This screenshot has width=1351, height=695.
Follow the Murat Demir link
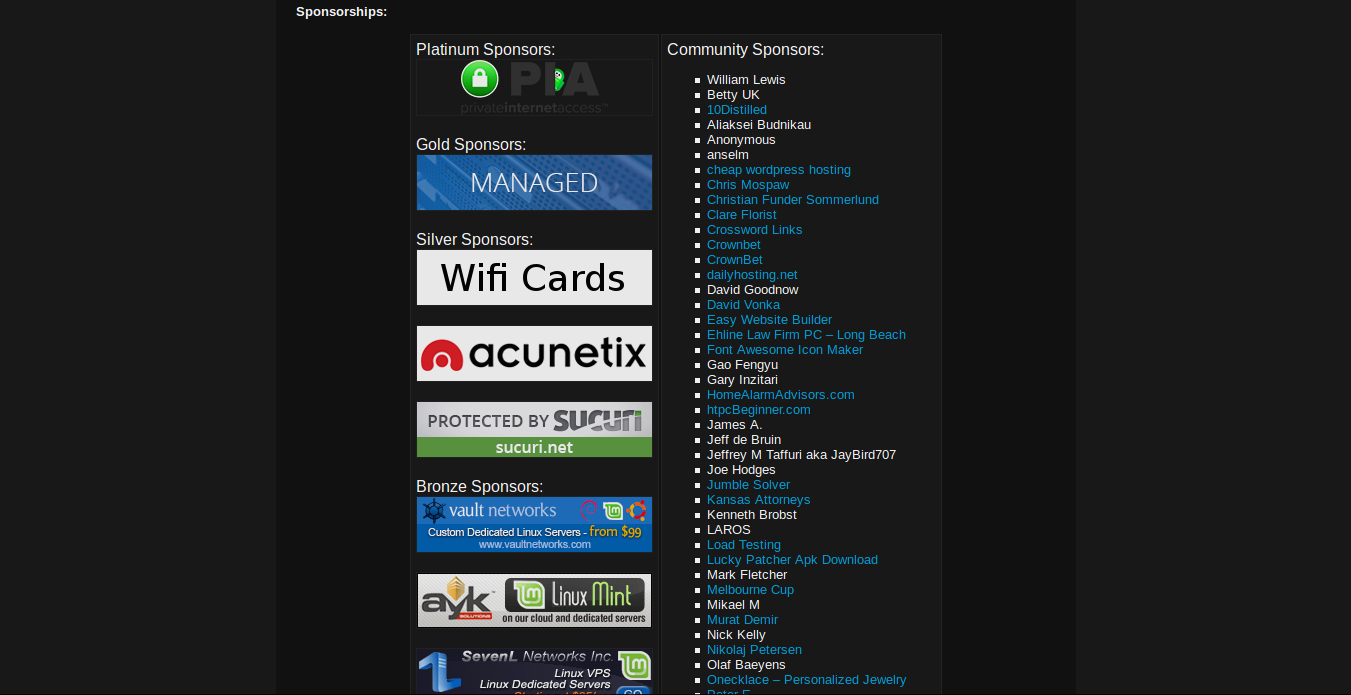(x=743, y=620)
